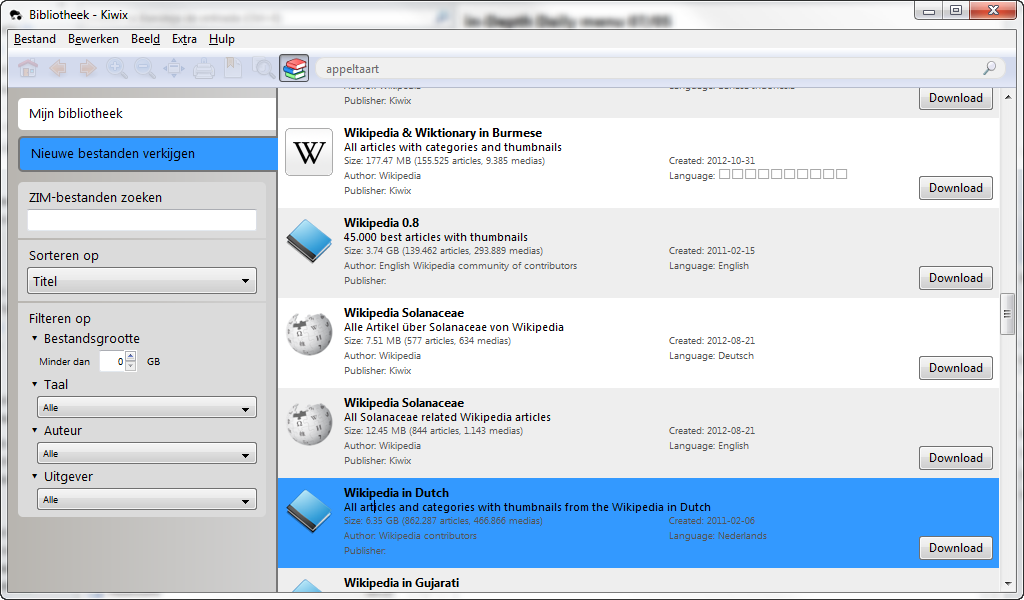Click the ZIM-bestanden zoeken input field

(142, 220)
